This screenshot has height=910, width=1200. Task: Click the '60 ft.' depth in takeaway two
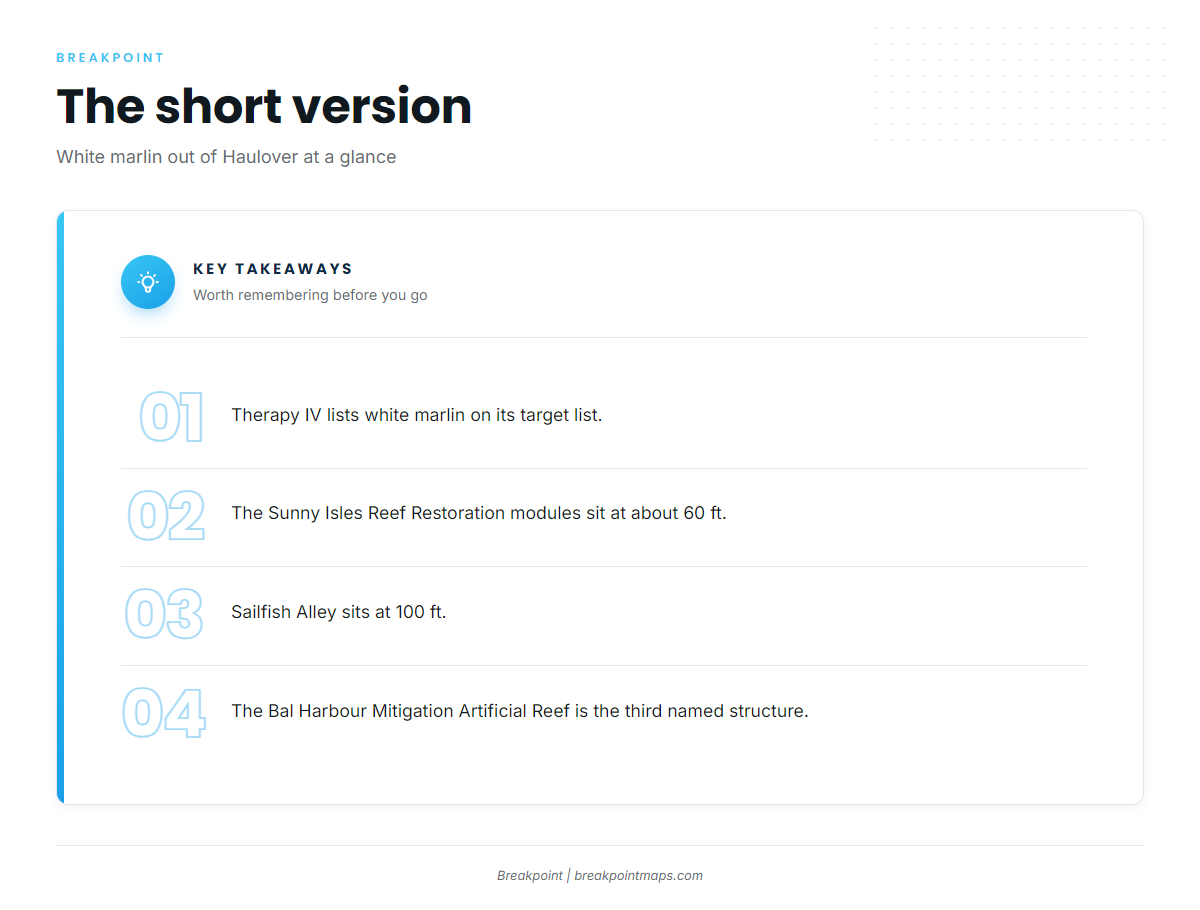click(705, 513)
